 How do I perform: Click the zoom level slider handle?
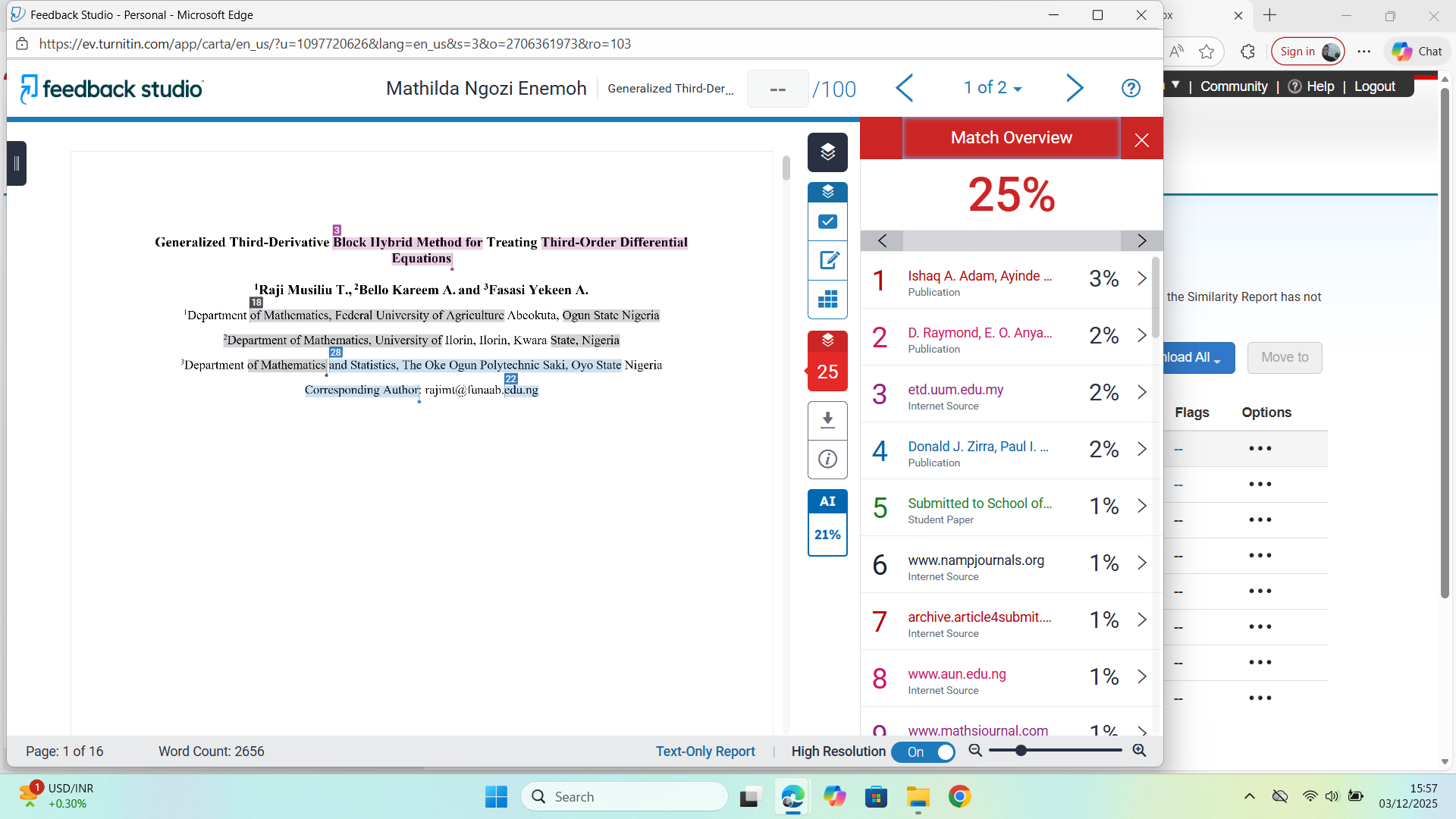(x=1021, y=750)
